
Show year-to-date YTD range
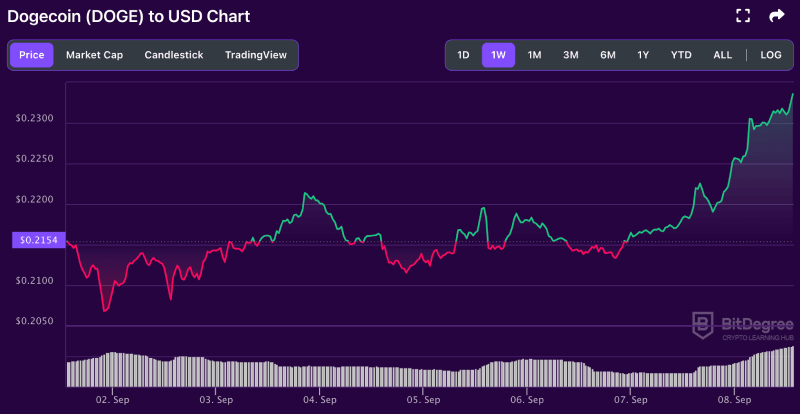[681, 55]
